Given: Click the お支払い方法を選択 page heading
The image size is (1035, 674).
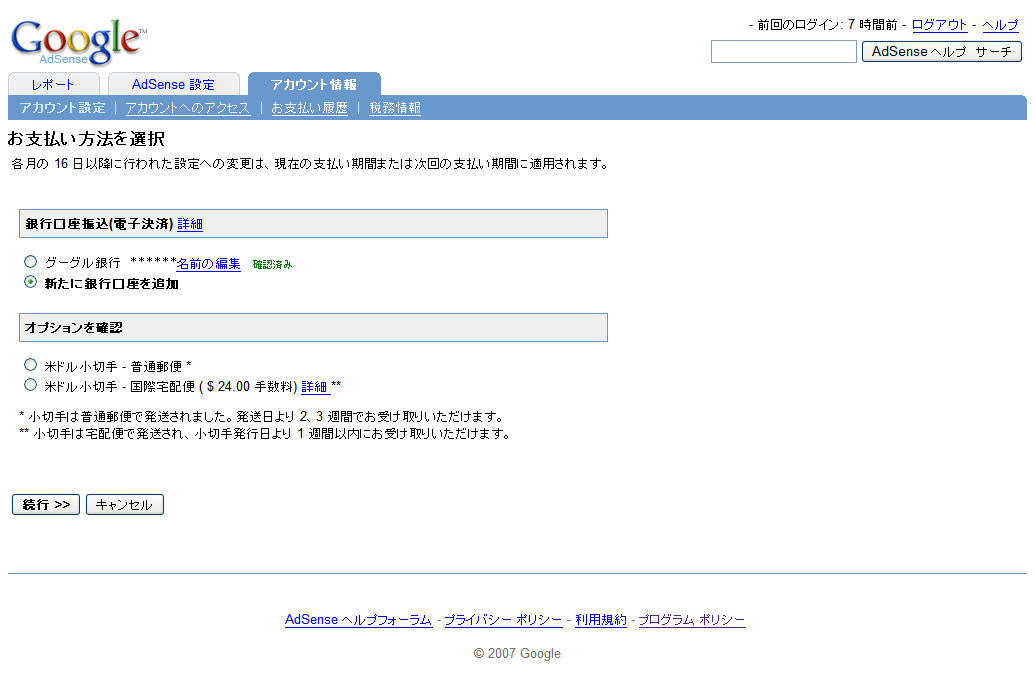Looking at the screenshot, I should pos(86,139).
